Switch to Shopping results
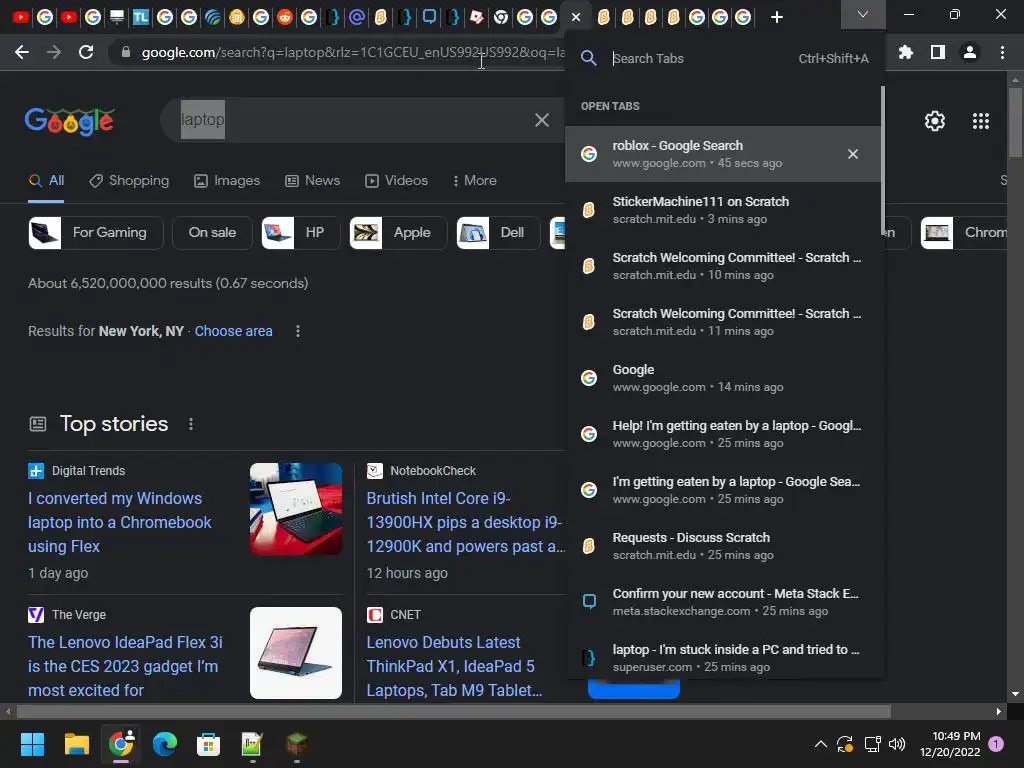The width and height of the screenshot is (1024, 768). pyautogui.click(x=129, y=181)
